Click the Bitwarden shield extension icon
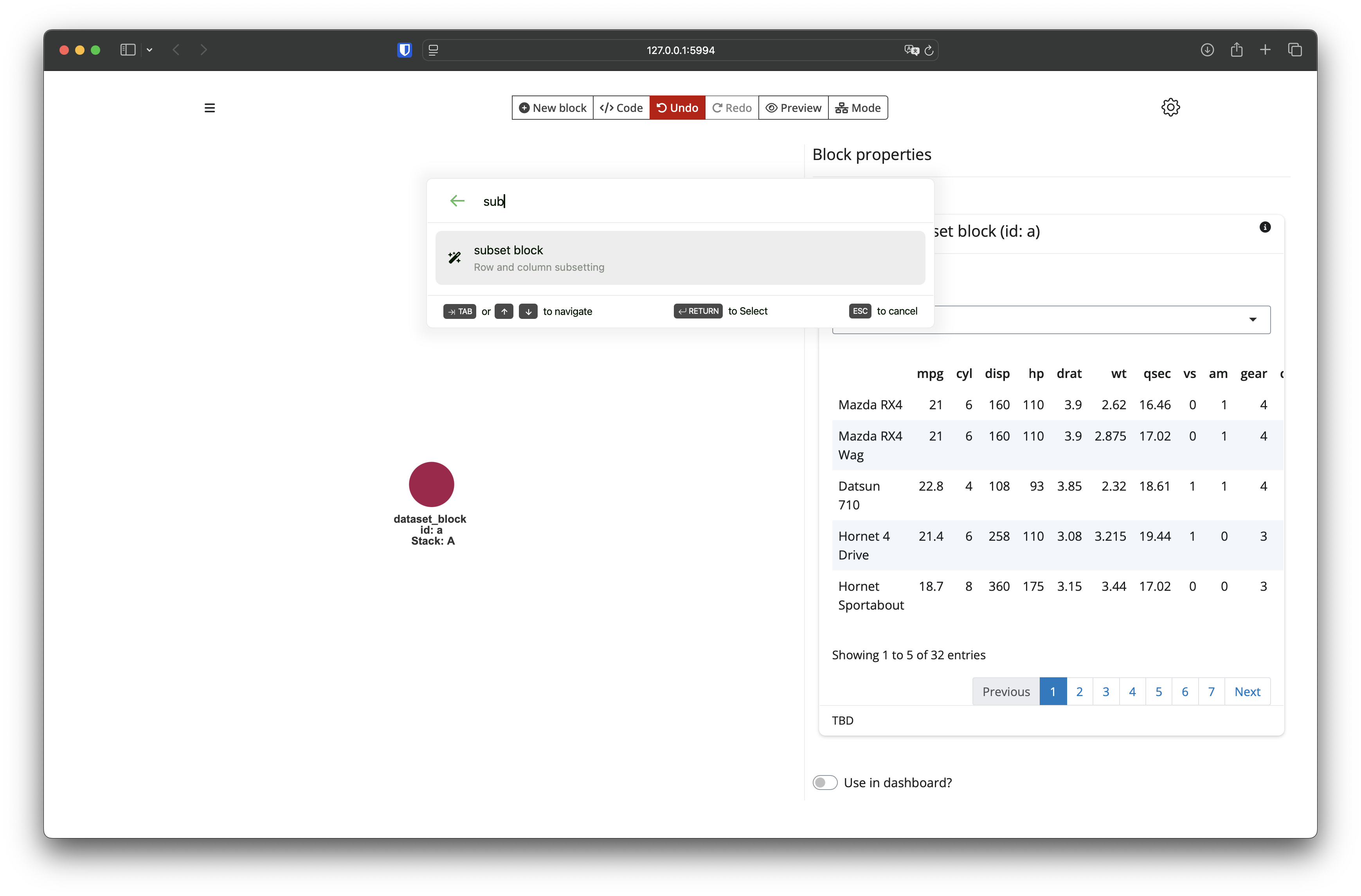 tap(404, 50)
